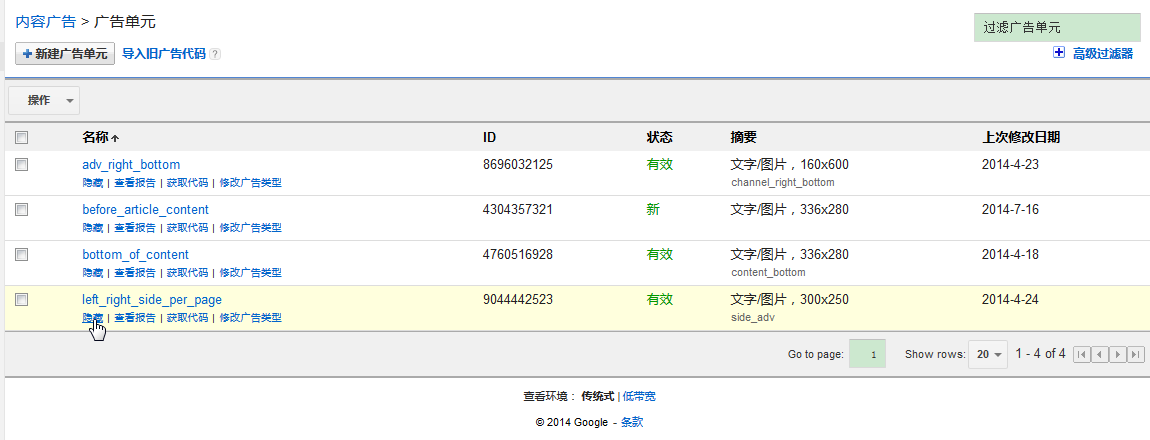Image resolution: width=1150 pixels, height=440 pixels.
Task: Open the bottom_of_content ad unit link
Action: (x=135, y=254)
